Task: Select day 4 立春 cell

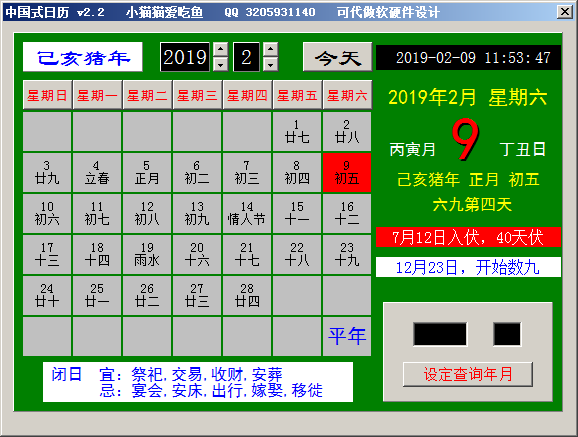Action: (x=97, y=172)
